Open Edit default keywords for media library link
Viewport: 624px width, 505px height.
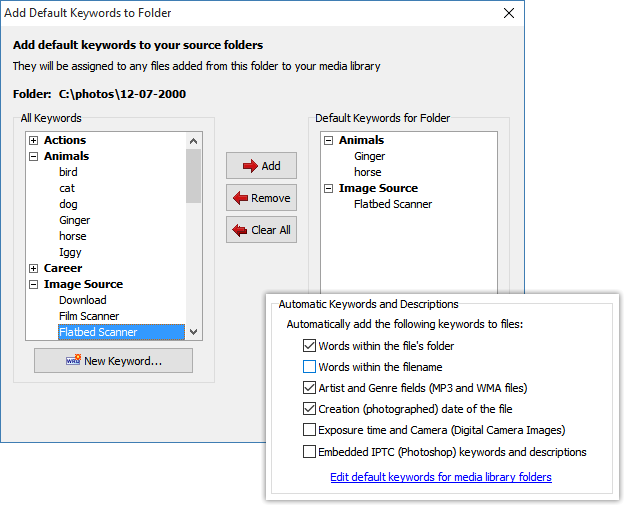[x=440, y=477]
